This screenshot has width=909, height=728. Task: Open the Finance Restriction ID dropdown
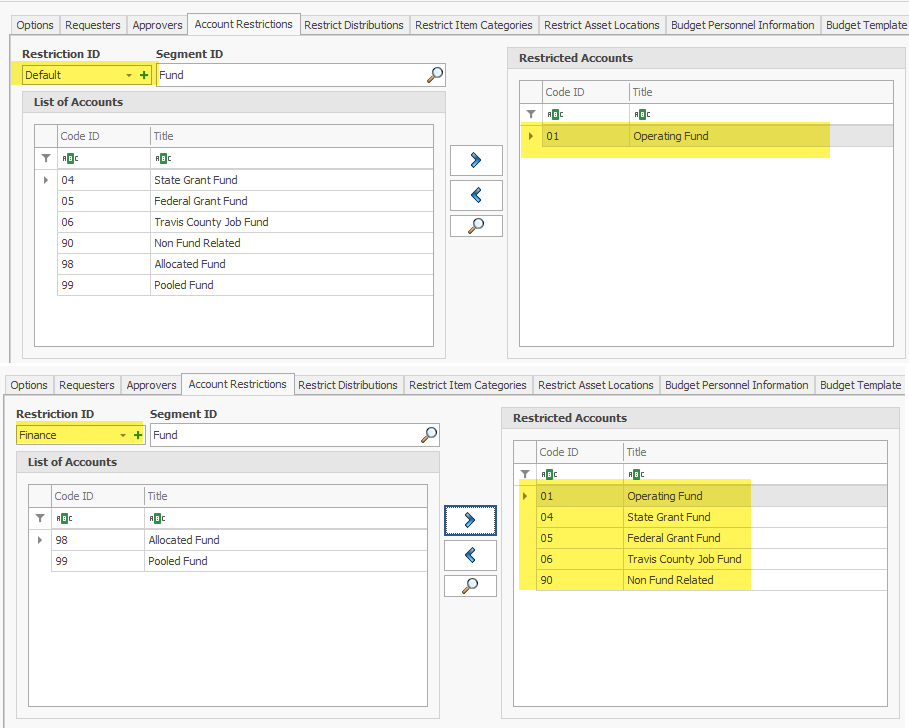123,435
